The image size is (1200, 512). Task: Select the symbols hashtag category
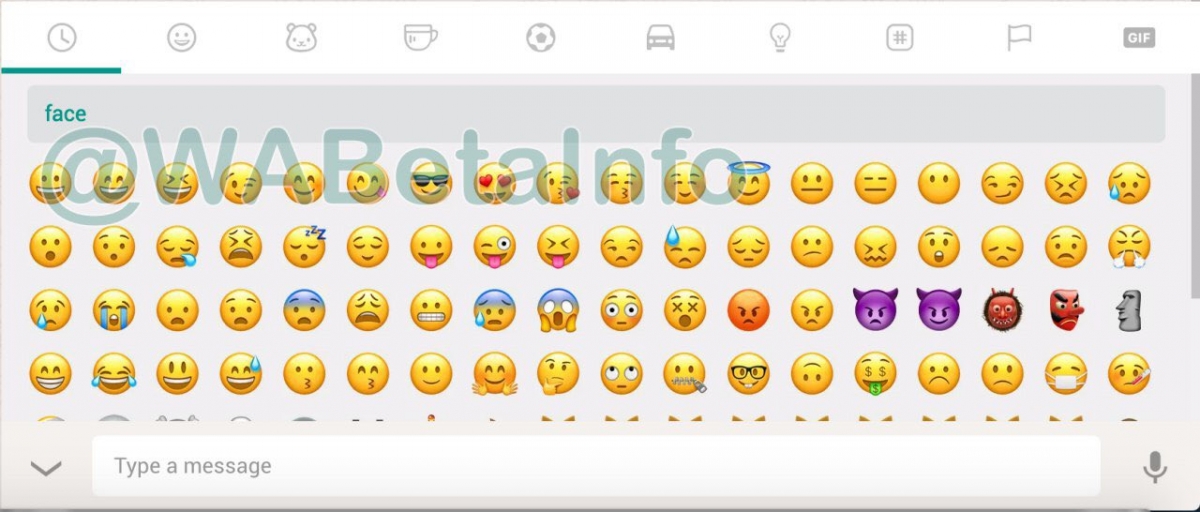900,38
